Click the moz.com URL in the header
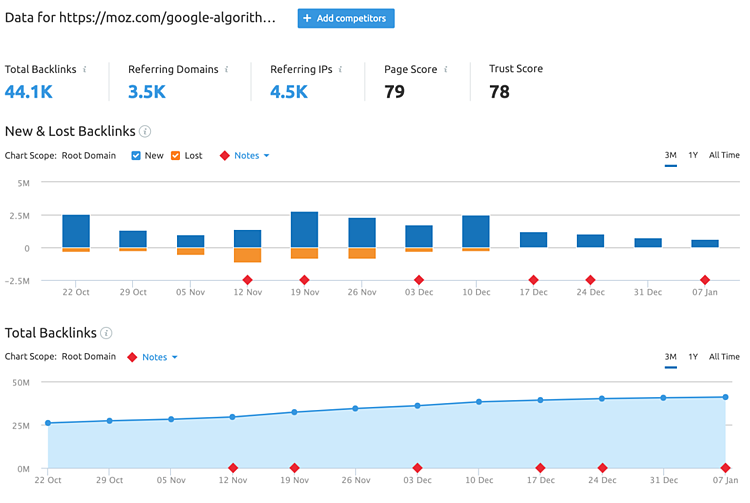This screenshot has width=750, height=503. pyautogui.click(x=167, y=18)
